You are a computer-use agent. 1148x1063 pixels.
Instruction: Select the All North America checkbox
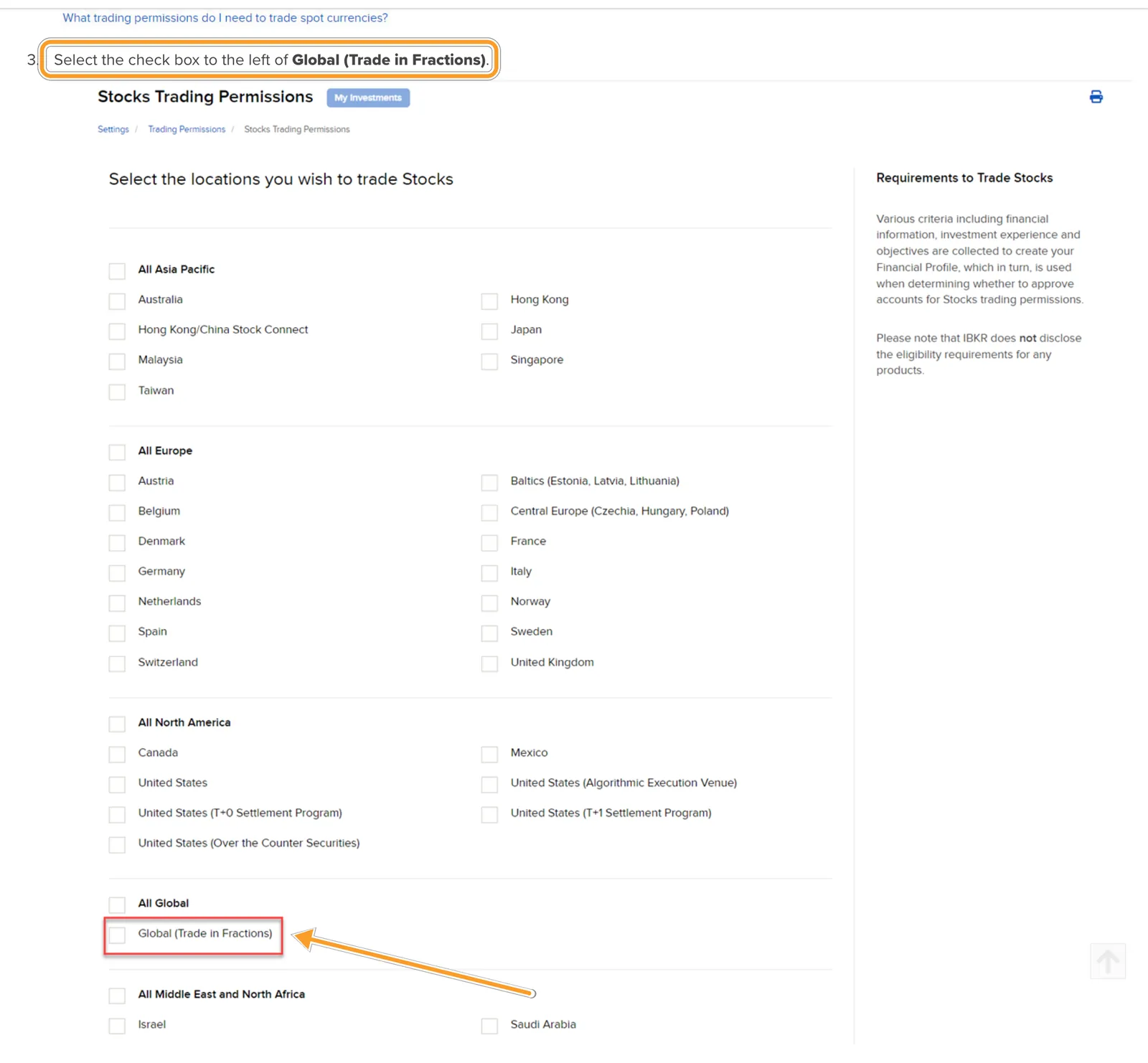coord(117,724)
